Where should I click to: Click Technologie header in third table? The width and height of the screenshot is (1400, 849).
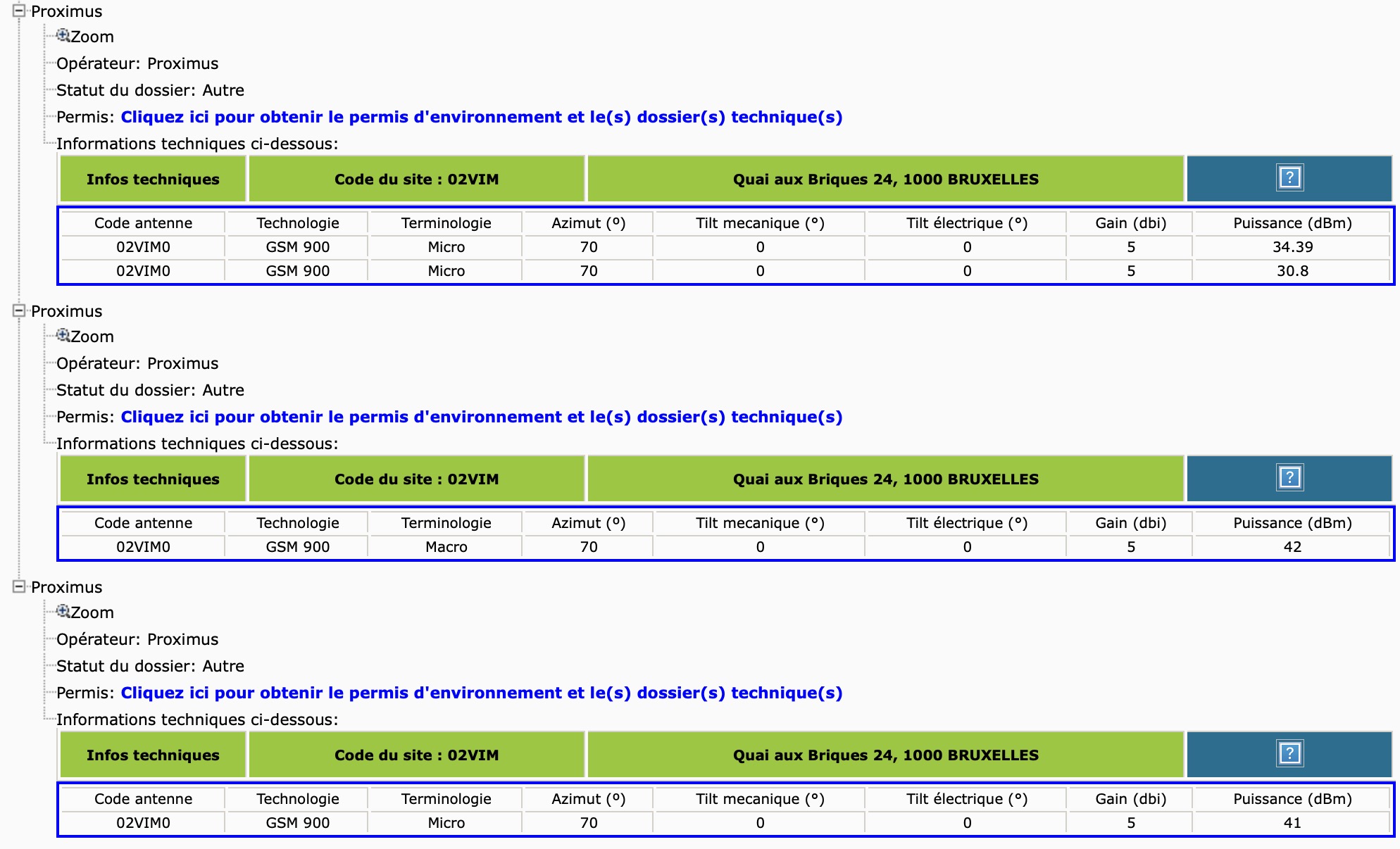pos(297,799)
